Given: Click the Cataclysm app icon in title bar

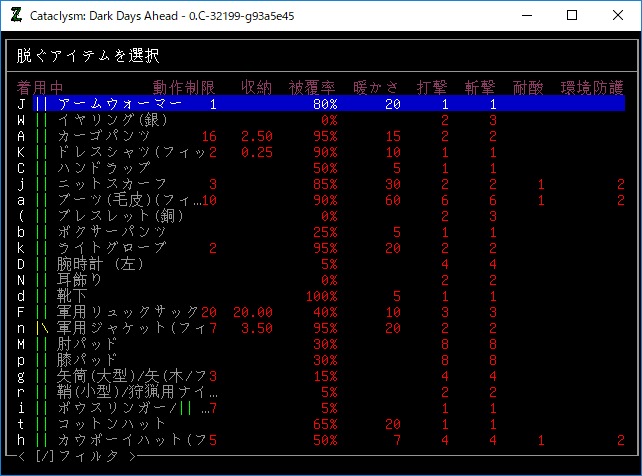Looking at the screenshot, I should (x=15, y=15).
